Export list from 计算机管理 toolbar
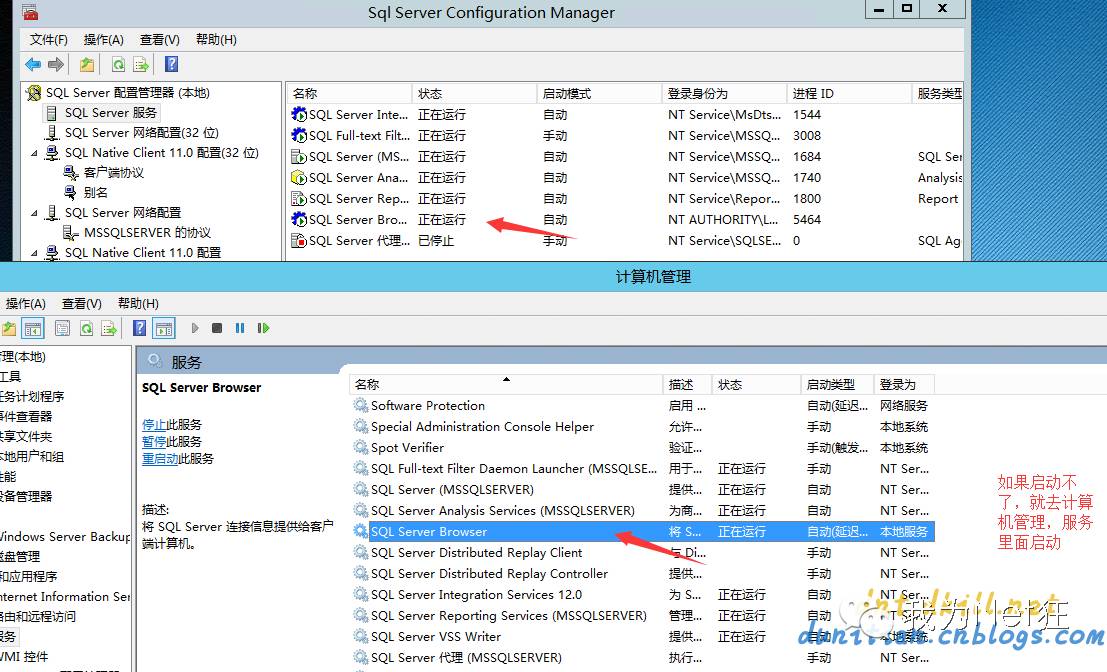Screen dimensions: 1107x672 [x=109, y=328]
